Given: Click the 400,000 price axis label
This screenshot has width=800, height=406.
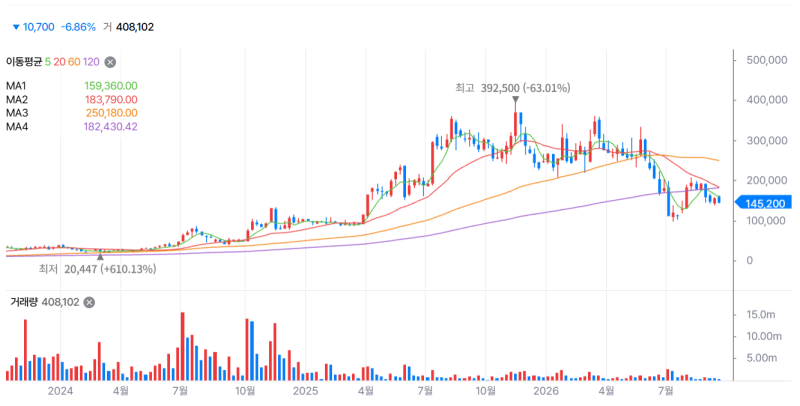Looking at the screenshot, I should (767, 100).
